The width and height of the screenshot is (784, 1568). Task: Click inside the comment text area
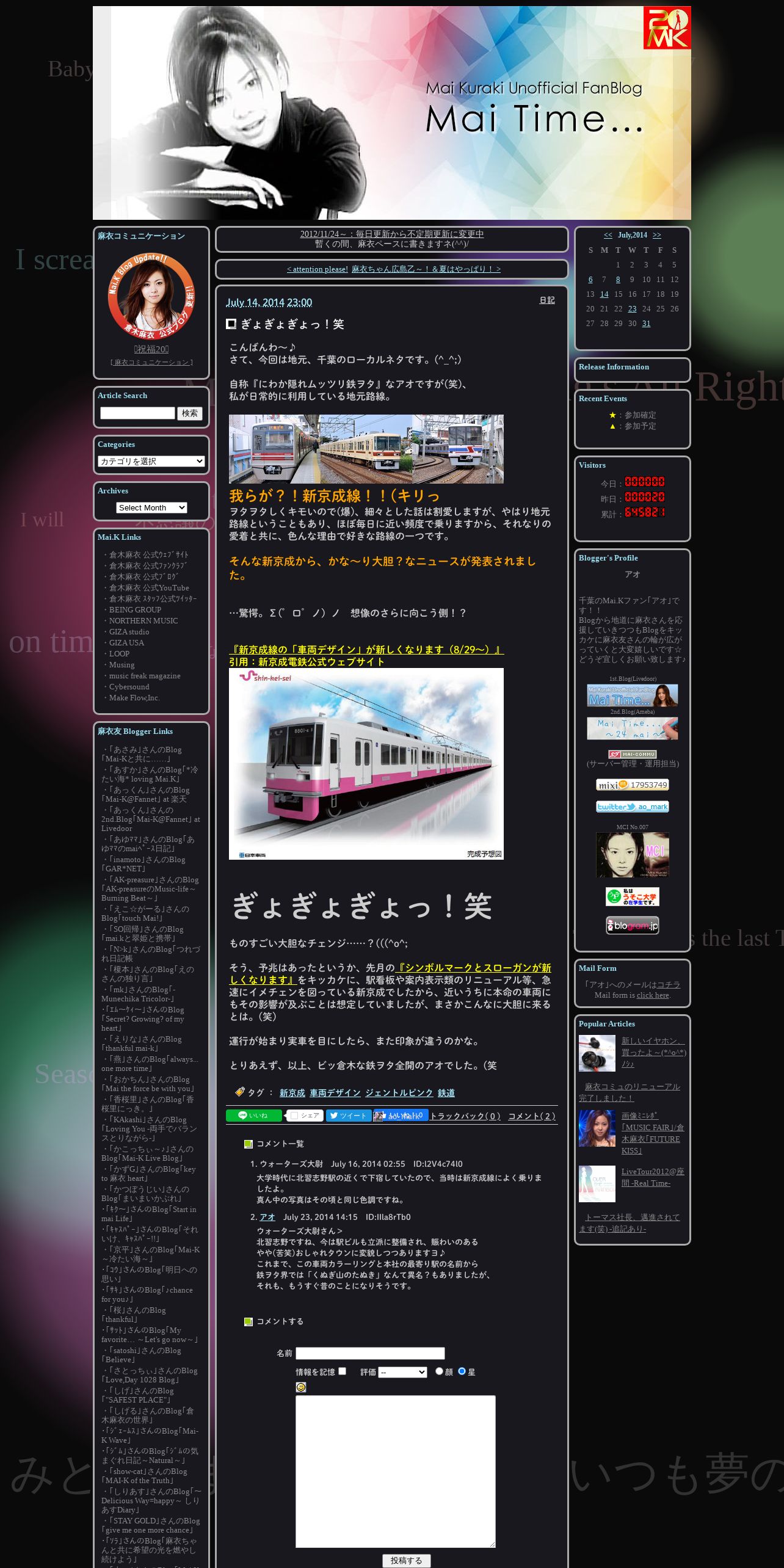396,1472
